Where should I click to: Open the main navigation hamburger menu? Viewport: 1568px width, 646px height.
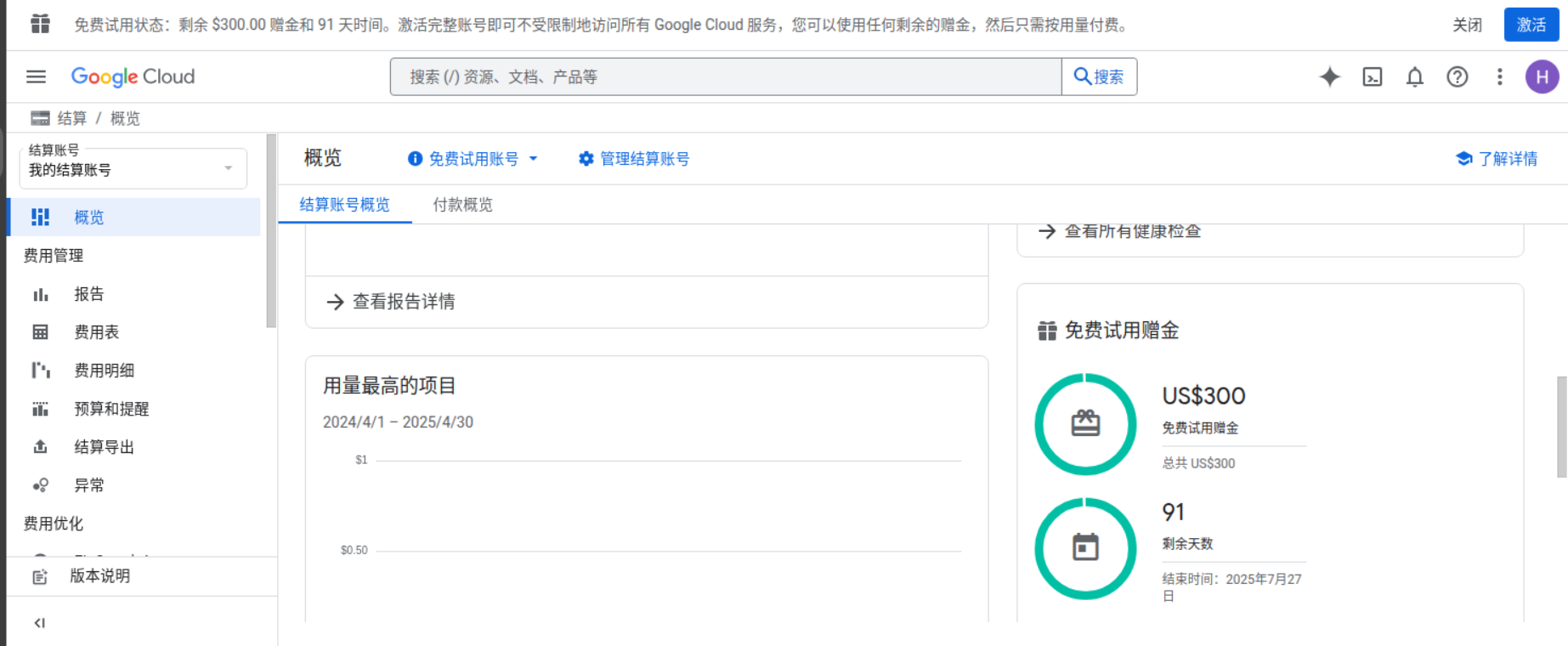pos(36,76)
